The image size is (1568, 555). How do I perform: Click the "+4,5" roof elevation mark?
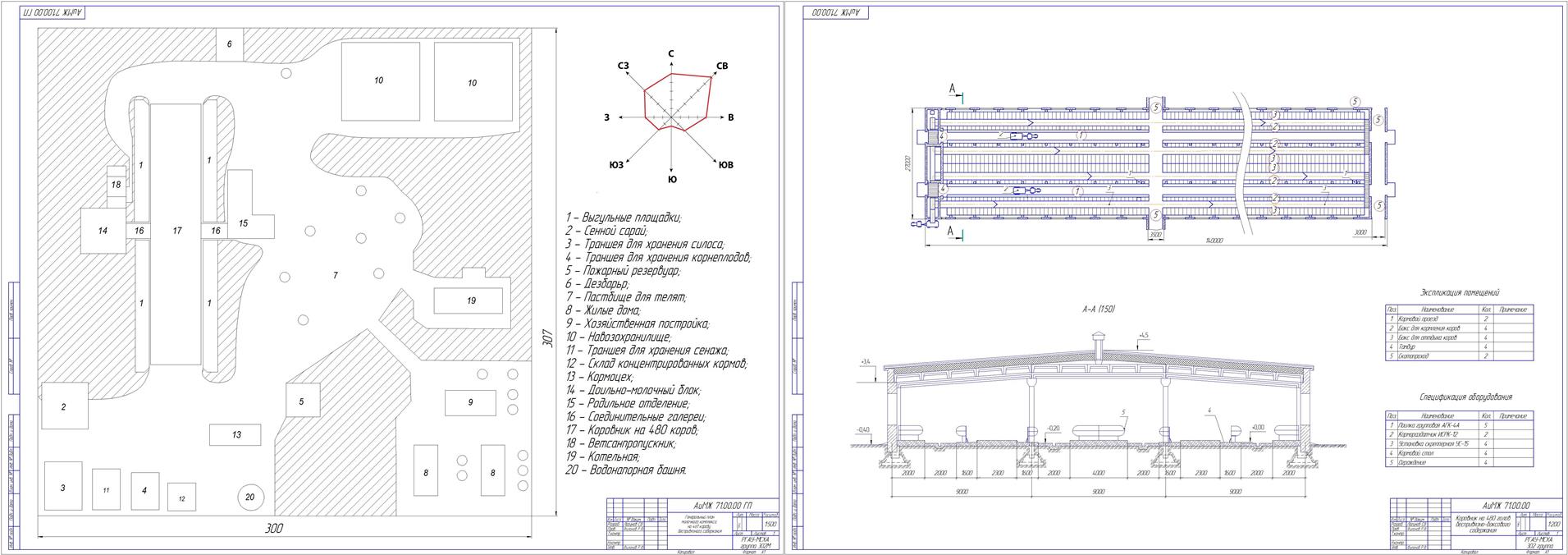(x=1144, y=336)
